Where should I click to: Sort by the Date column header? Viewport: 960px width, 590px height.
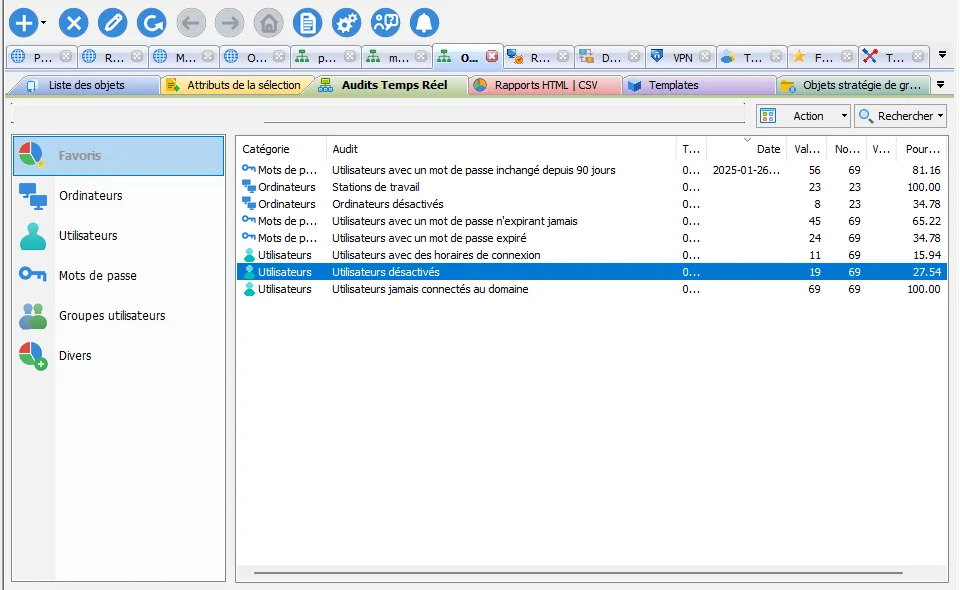tap(746, 149)
